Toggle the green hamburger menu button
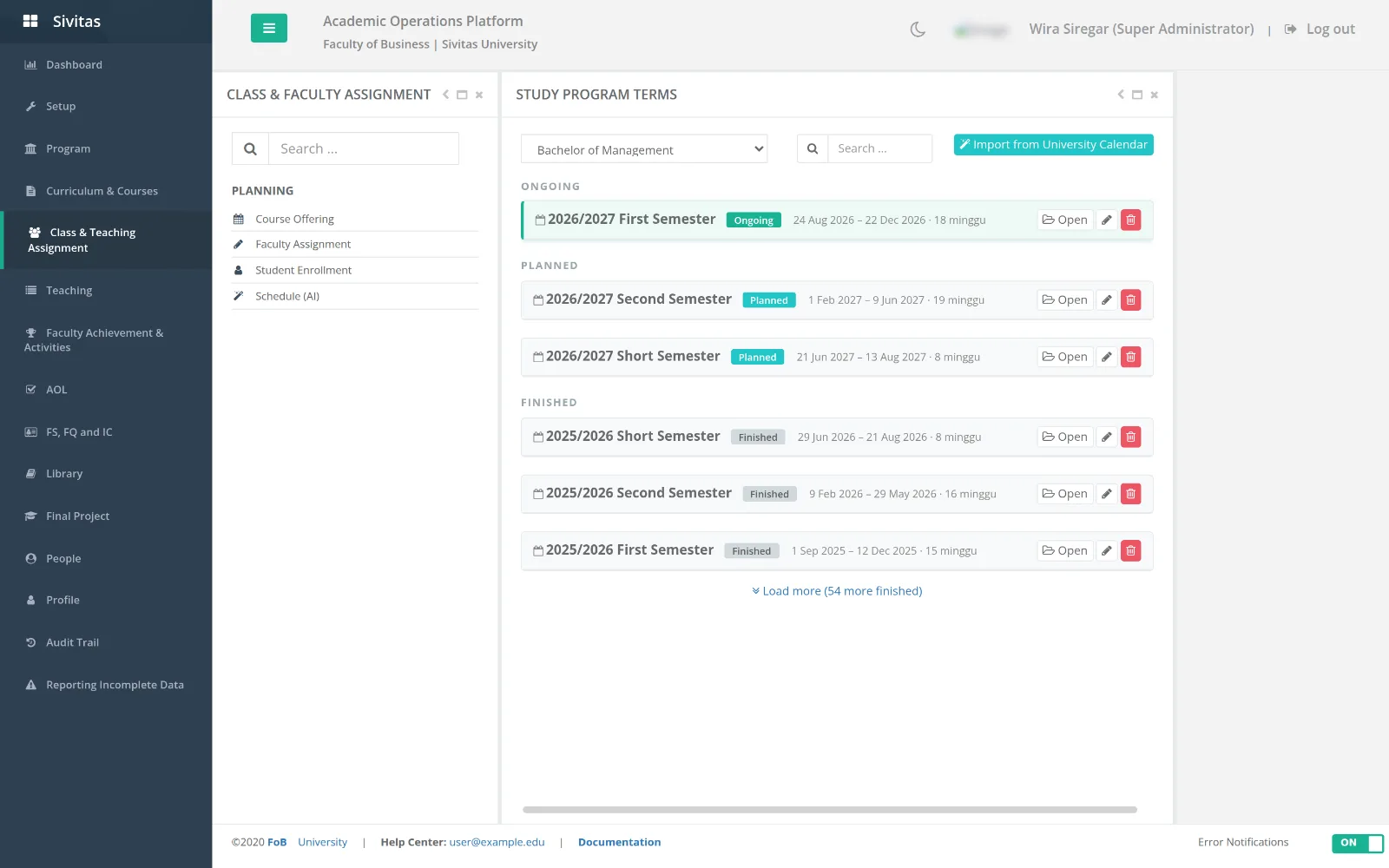This screenshot has width=1389, height=868. pos(269,28)
